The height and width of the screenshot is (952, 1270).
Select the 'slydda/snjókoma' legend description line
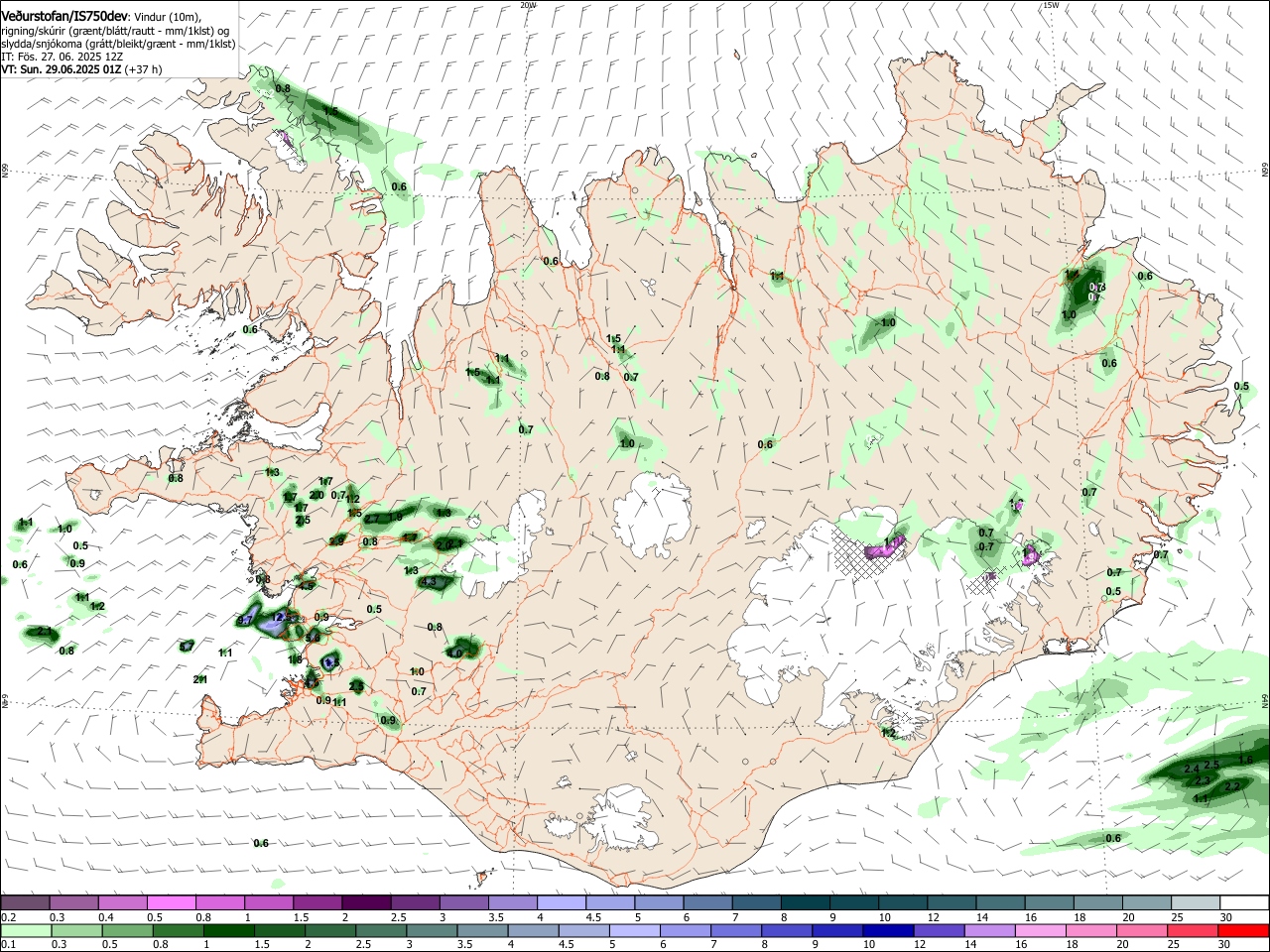click(118, 44)
